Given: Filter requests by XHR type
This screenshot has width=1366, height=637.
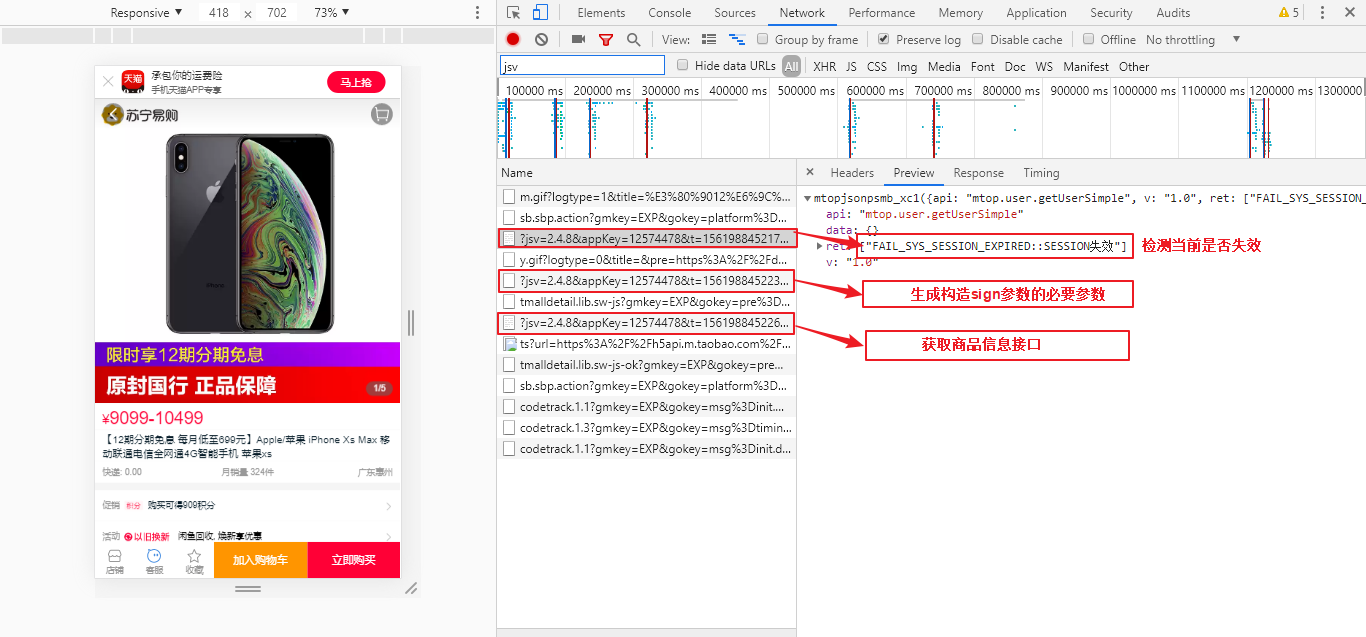Looking at the screenshot, I should coord(824,67).
